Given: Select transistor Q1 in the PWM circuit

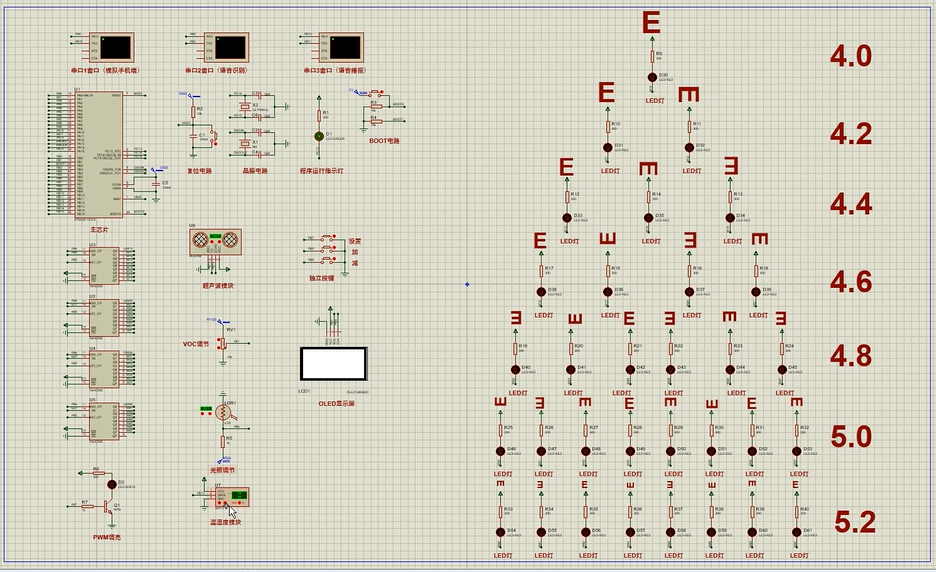Looking at the screenshot, I should tap(110, 506).
